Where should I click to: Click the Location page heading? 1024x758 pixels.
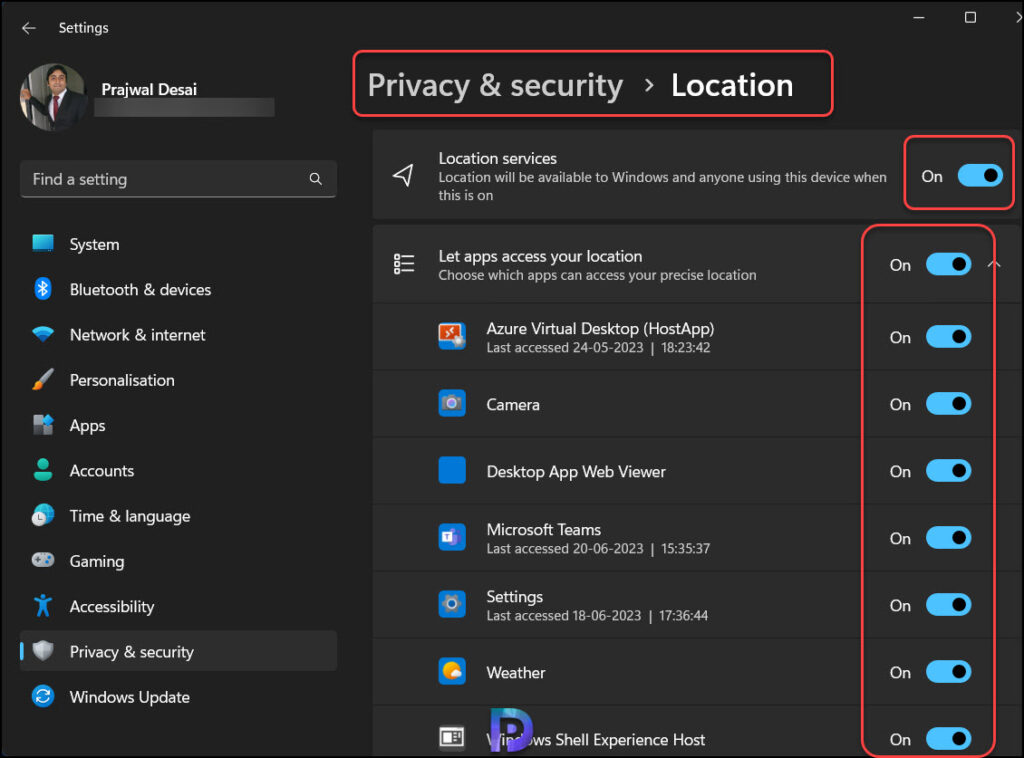click(x=732, y=86)
